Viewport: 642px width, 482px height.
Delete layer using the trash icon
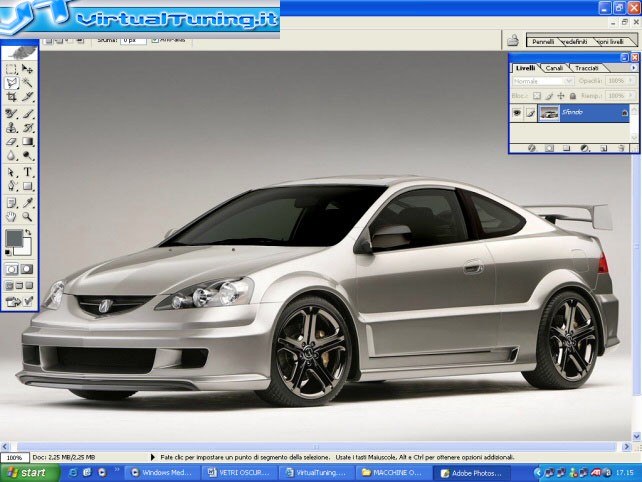pos(621,148)
